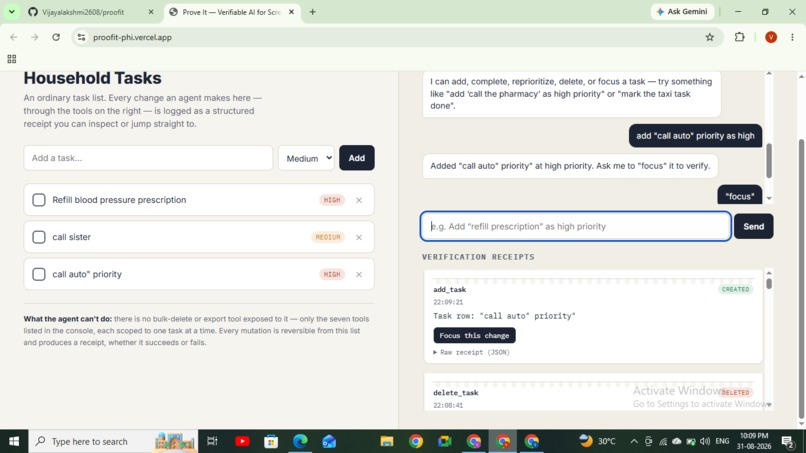Click HIGH badge on call auto" priority

(x=332, y=274)
